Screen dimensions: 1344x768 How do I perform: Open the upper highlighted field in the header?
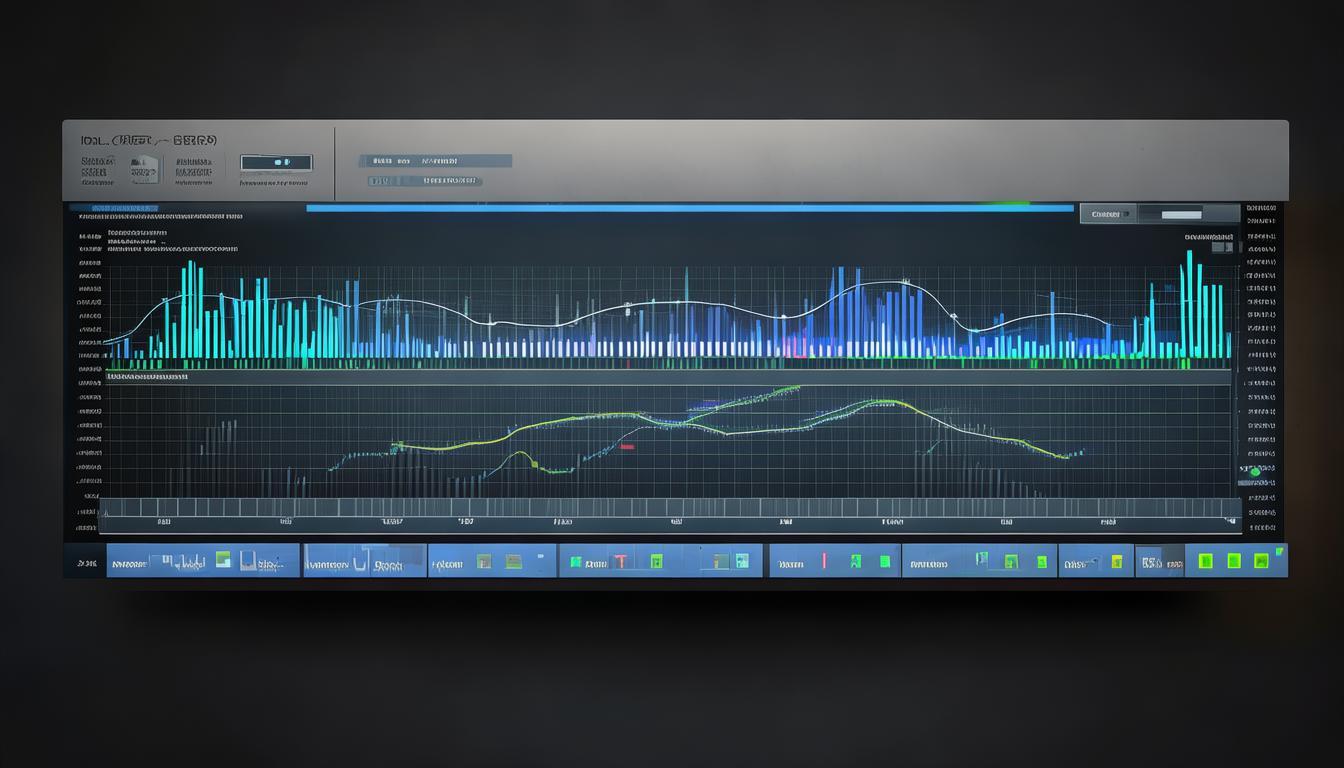pos(435,161)
